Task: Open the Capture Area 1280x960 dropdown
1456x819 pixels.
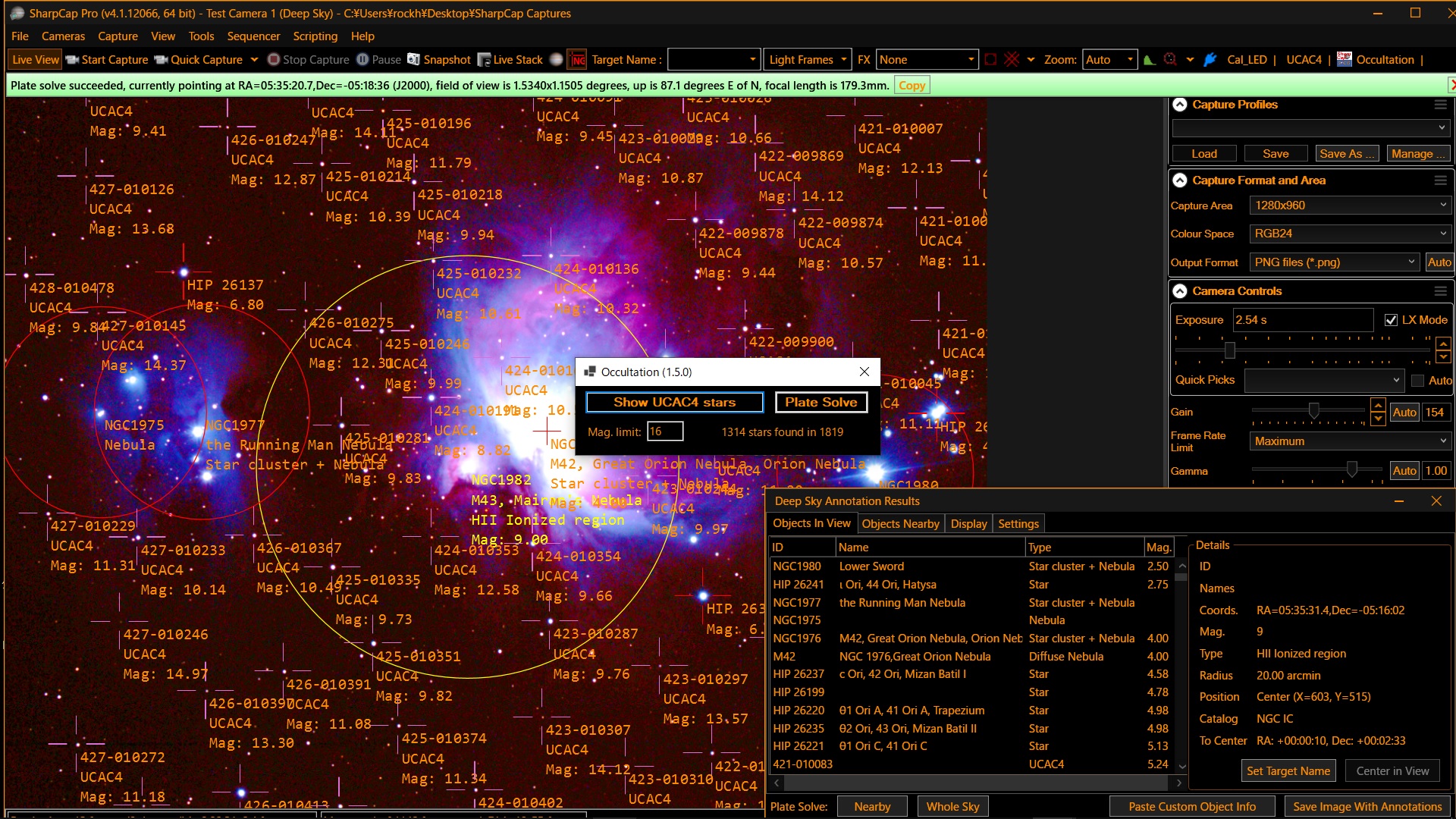Action: tap(1350, 206)
